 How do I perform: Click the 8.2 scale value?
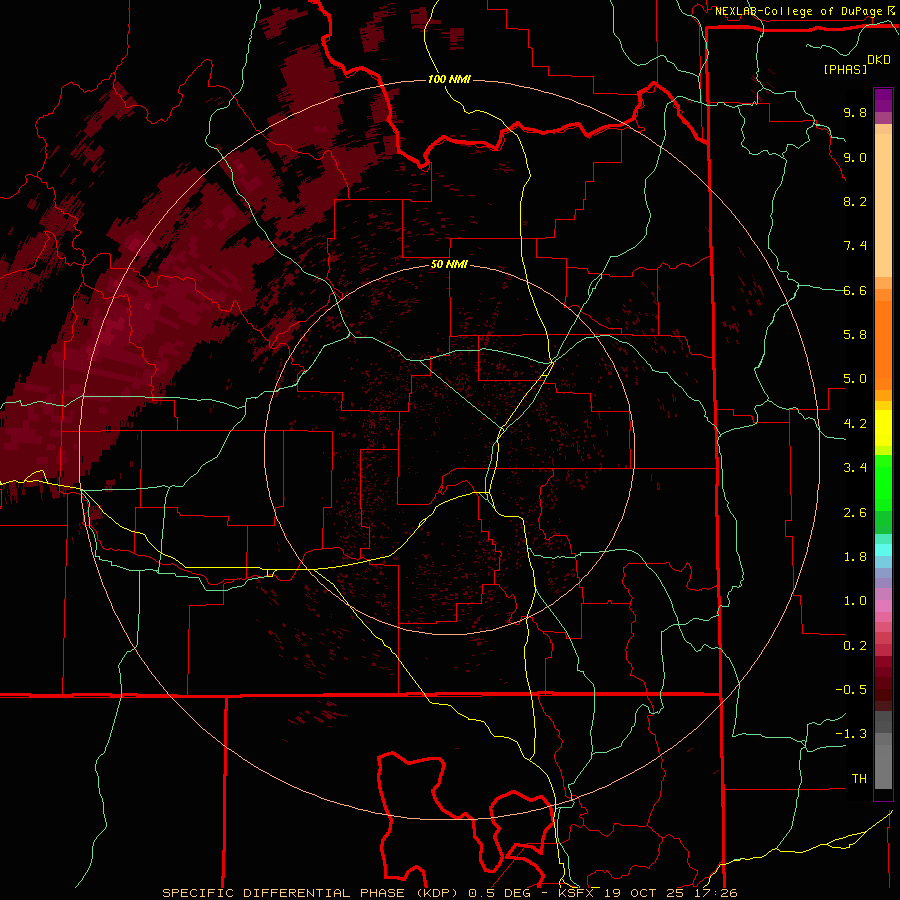[x=855, y=201]
